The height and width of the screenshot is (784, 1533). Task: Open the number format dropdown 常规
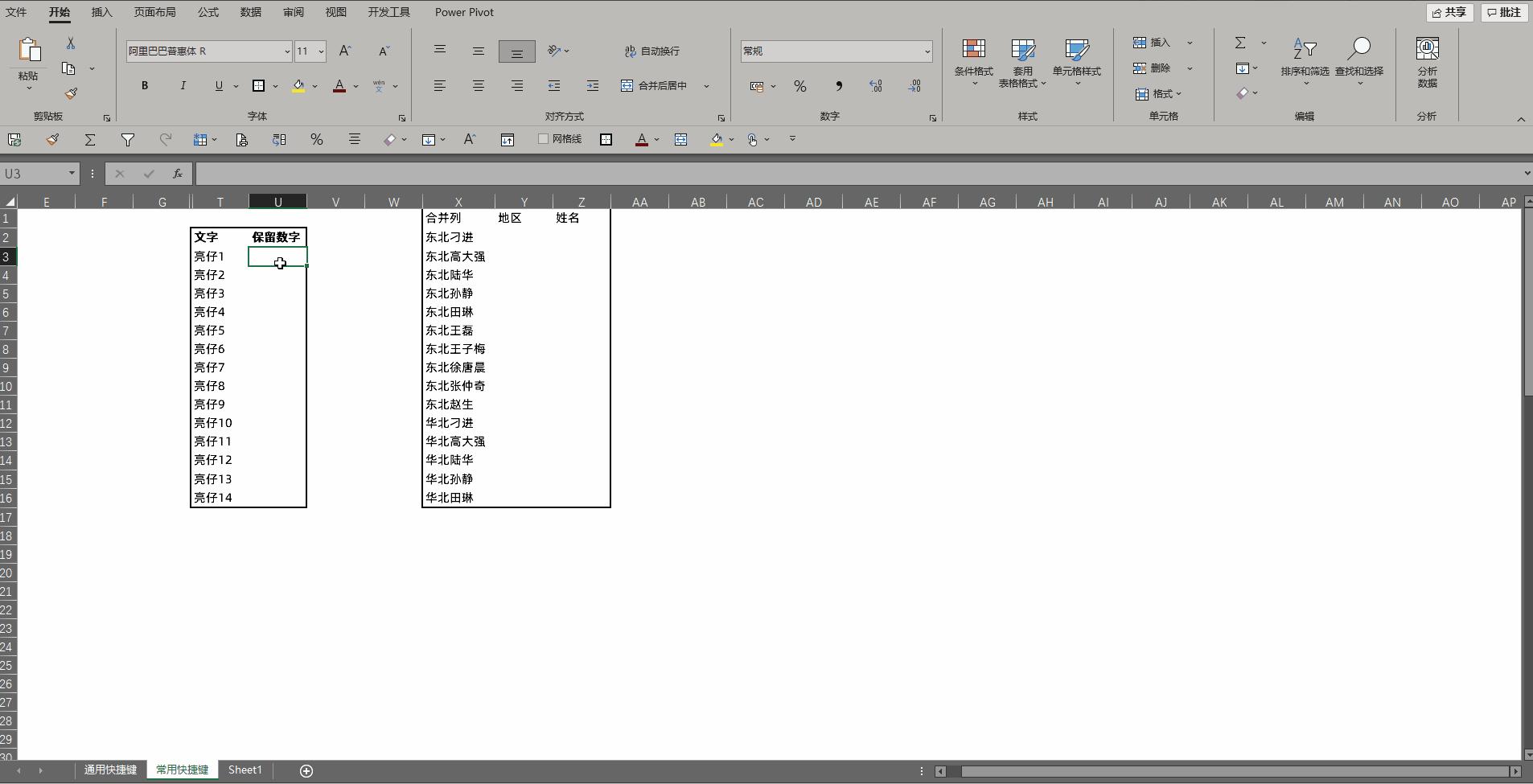[927, 51]
